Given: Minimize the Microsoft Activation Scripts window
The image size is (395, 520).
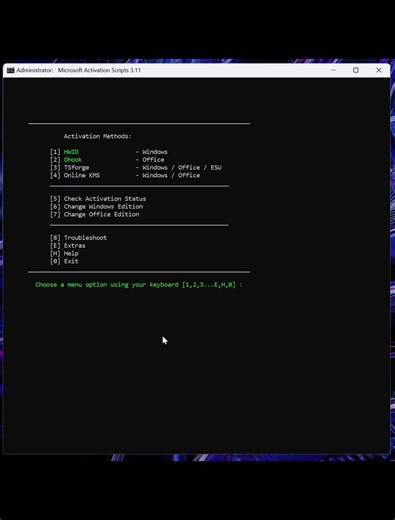Looking at the screenshot, I should coord(333,70).
